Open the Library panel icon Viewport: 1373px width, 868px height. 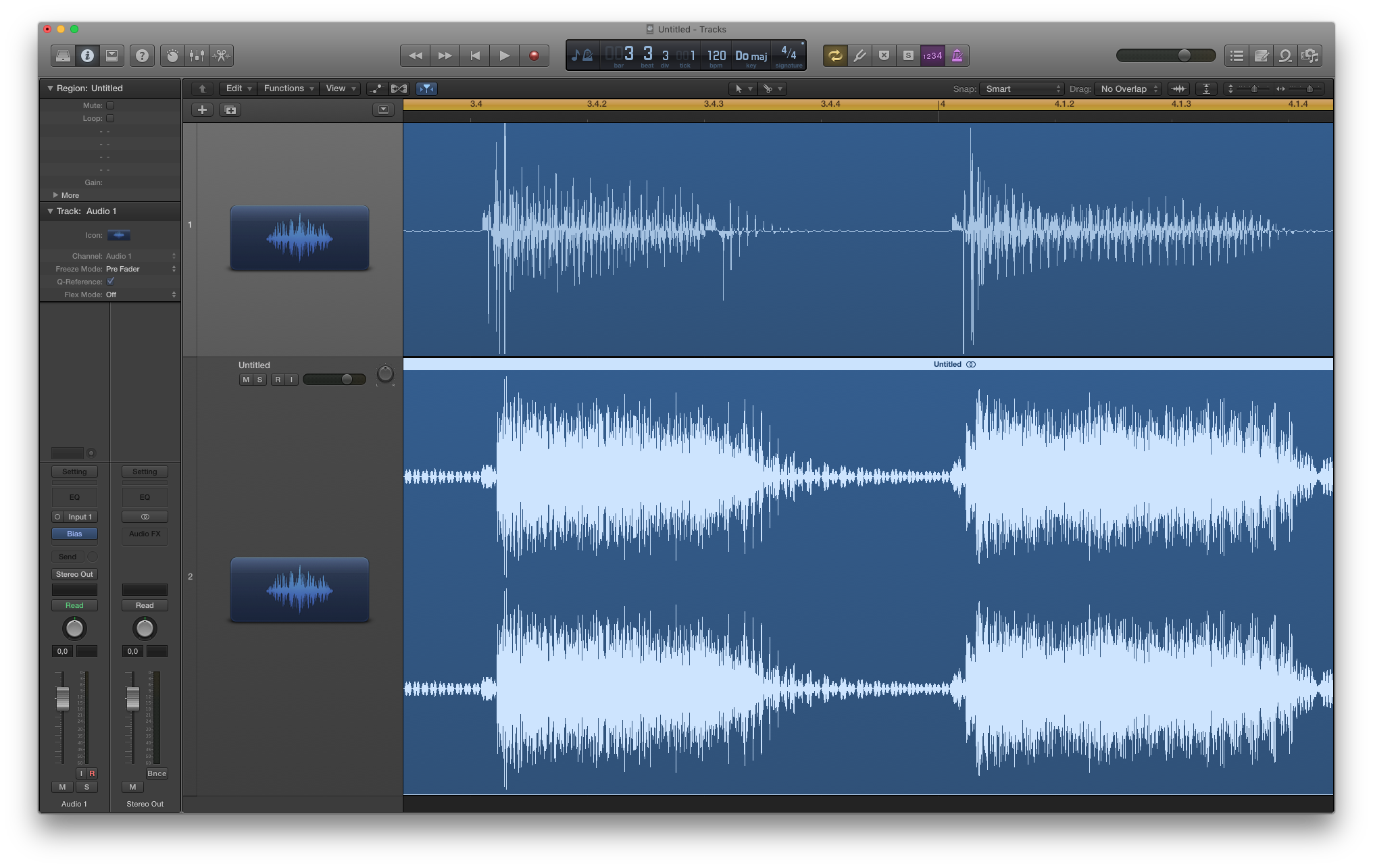pos(63,56)
